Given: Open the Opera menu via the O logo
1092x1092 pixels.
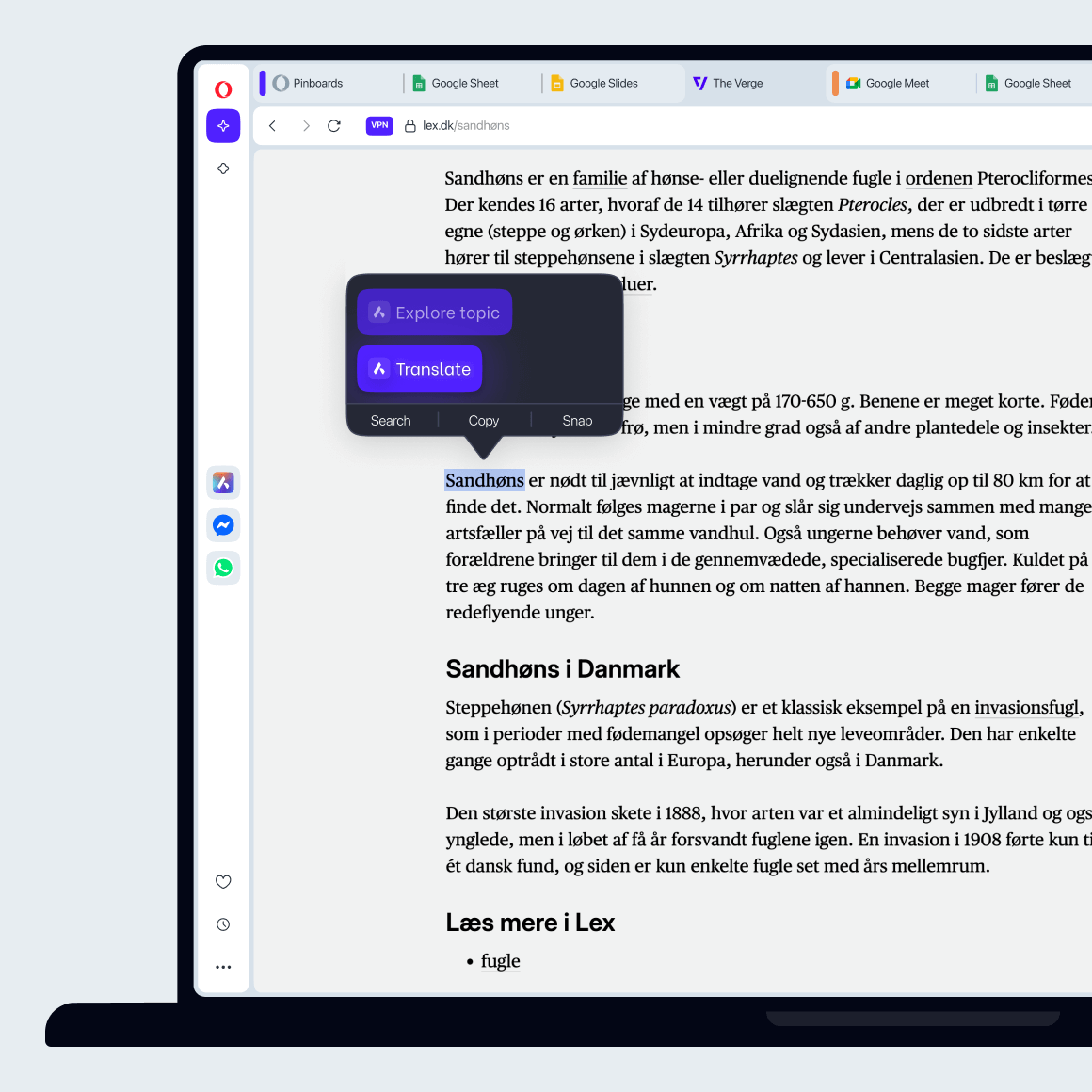Looking at the screenshot, I should [223, 88].
